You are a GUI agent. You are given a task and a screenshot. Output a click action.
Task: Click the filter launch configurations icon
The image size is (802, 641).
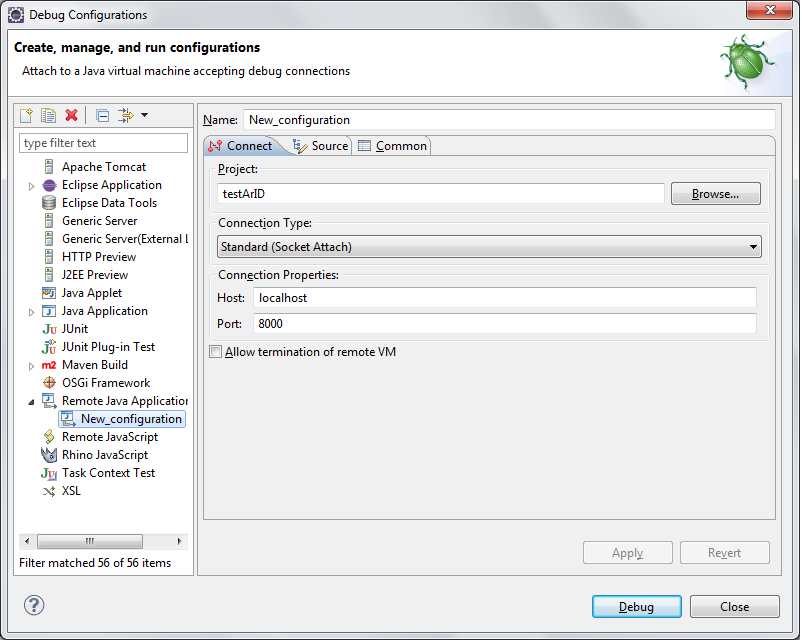(127, 116)
